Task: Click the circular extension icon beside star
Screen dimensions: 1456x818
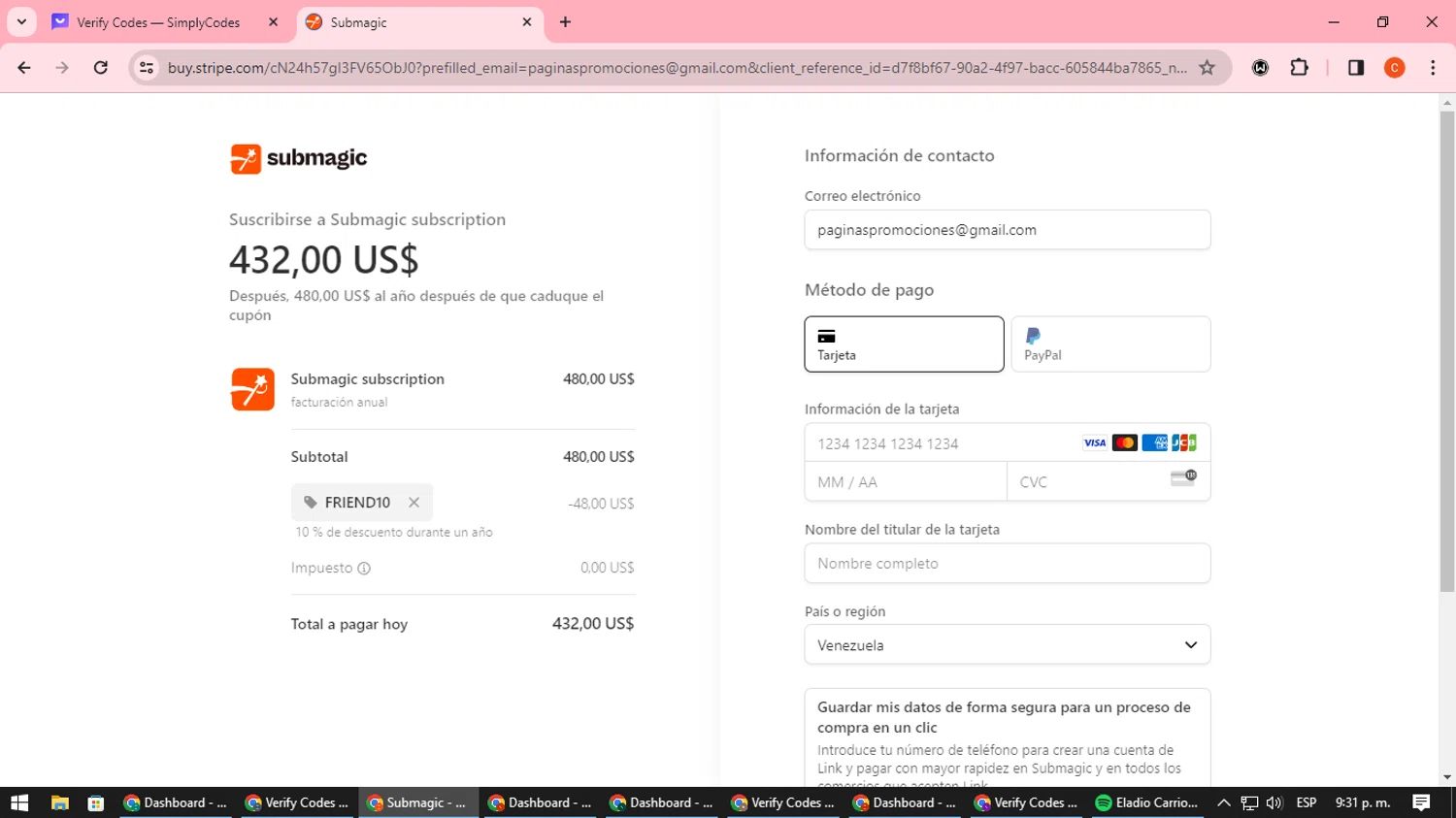Action: (x=1260, y=68)
